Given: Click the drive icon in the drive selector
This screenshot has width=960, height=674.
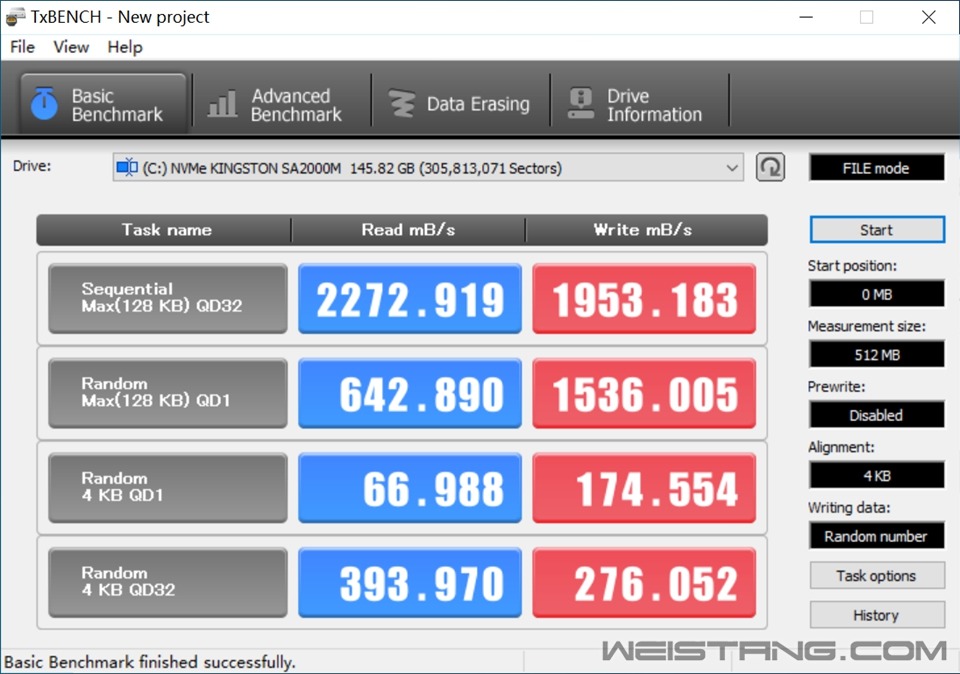Looking at the screenshot, I should [127, 168].
